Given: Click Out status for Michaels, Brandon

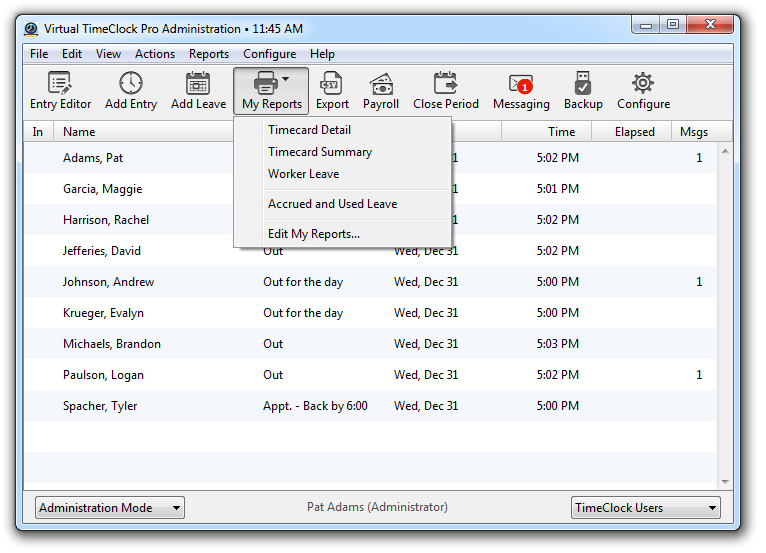Looking at the screenshot, I should click(273, 344).
